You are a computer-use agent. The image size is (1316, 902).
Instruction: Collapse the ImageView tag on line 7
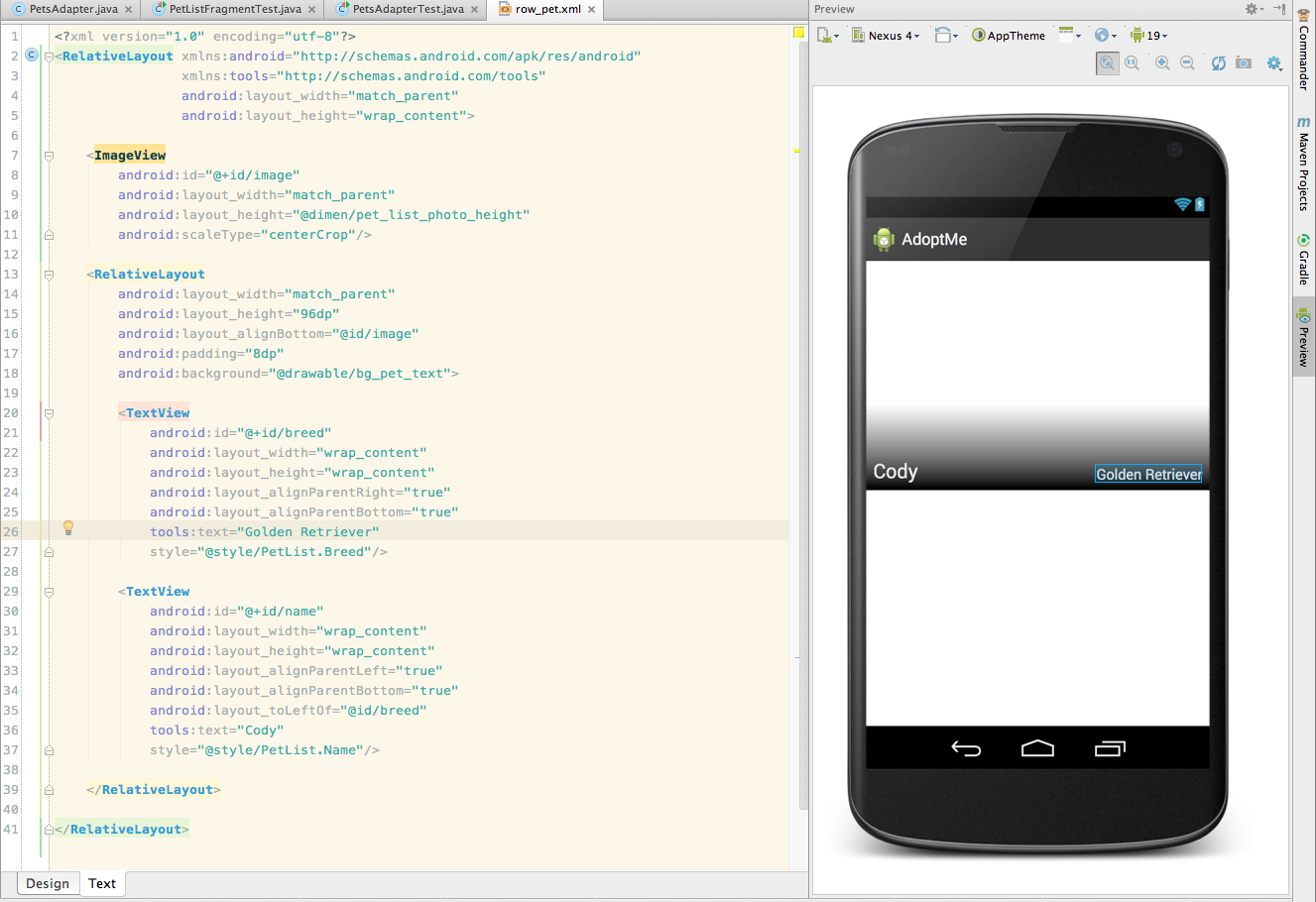click(49, 156)
